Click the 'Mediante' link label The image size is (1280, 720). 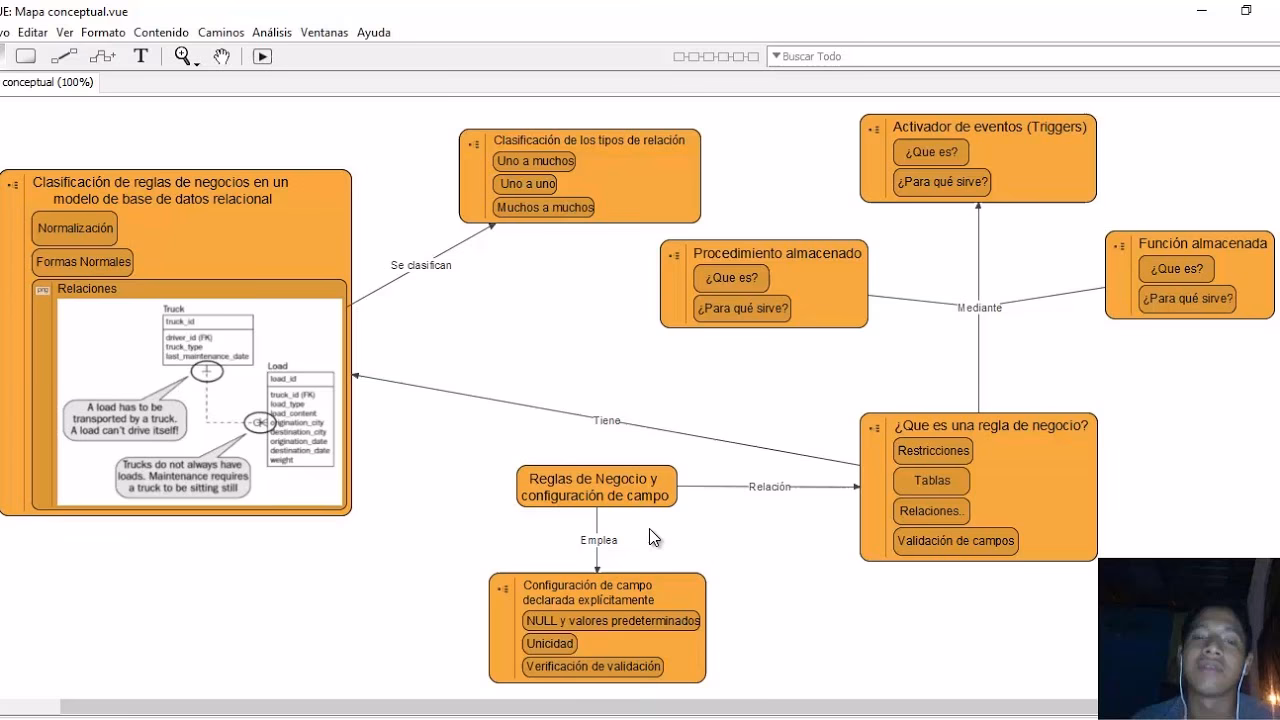(979, 308)
